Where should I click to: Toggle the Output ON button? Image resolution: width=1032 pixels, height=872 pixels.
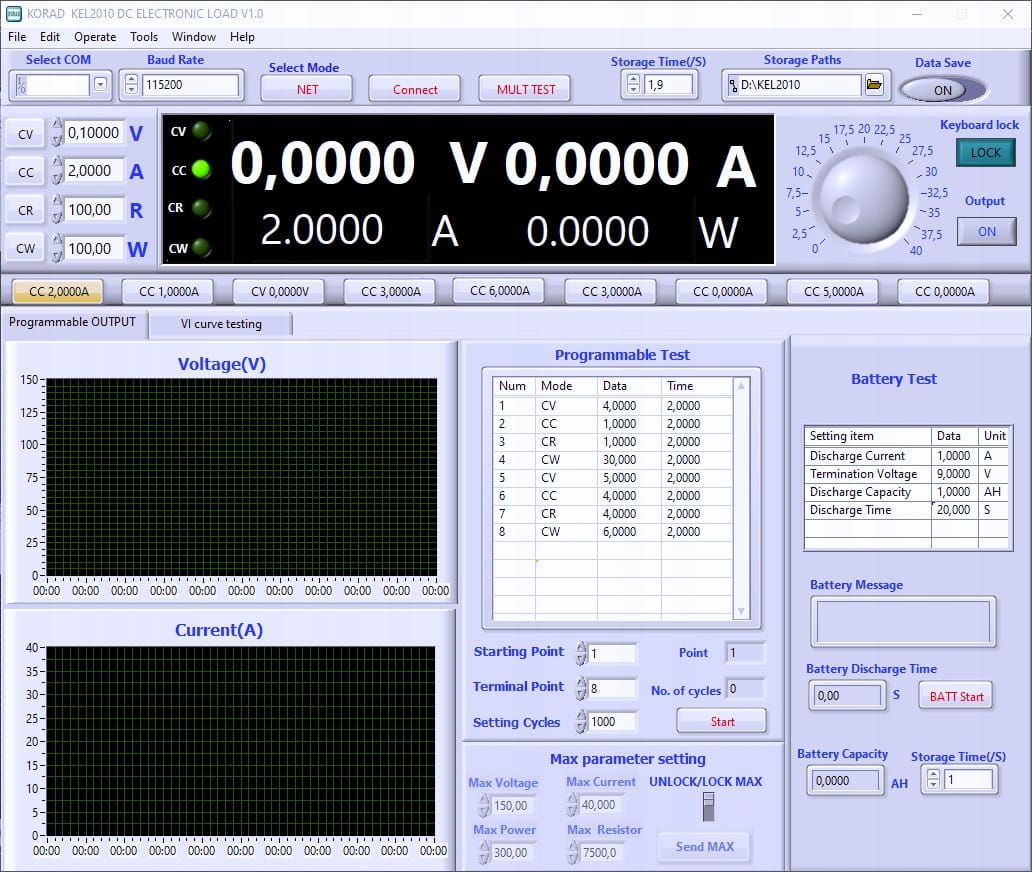coord(986,232)
